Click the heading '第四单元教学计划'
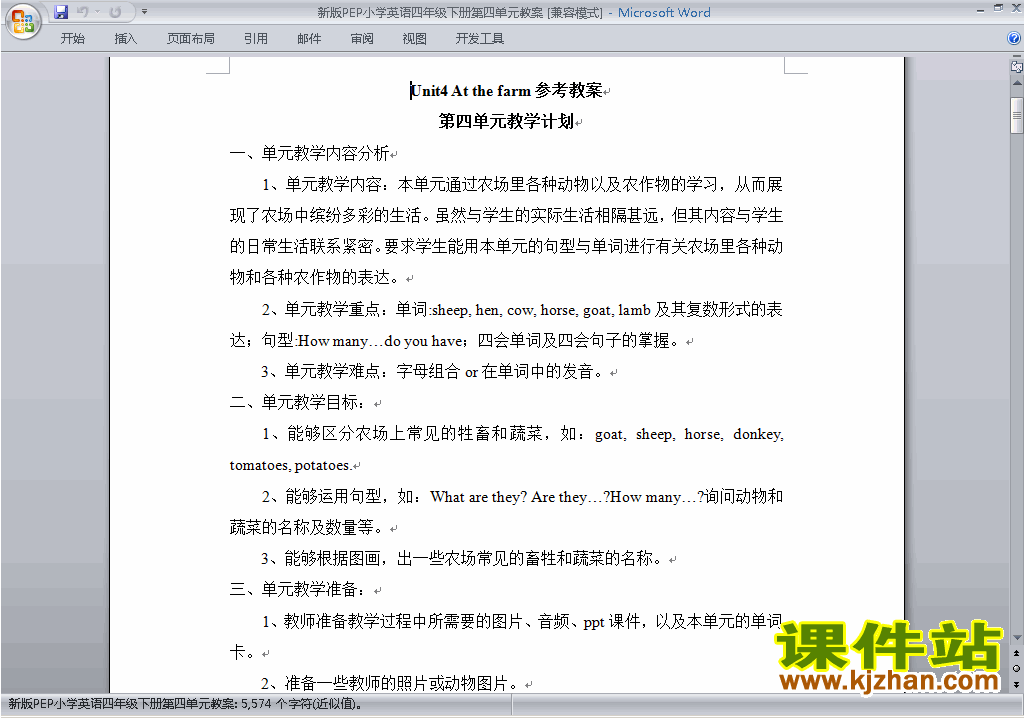Viewport: 1024px width, 718px height. coord(506,122)
